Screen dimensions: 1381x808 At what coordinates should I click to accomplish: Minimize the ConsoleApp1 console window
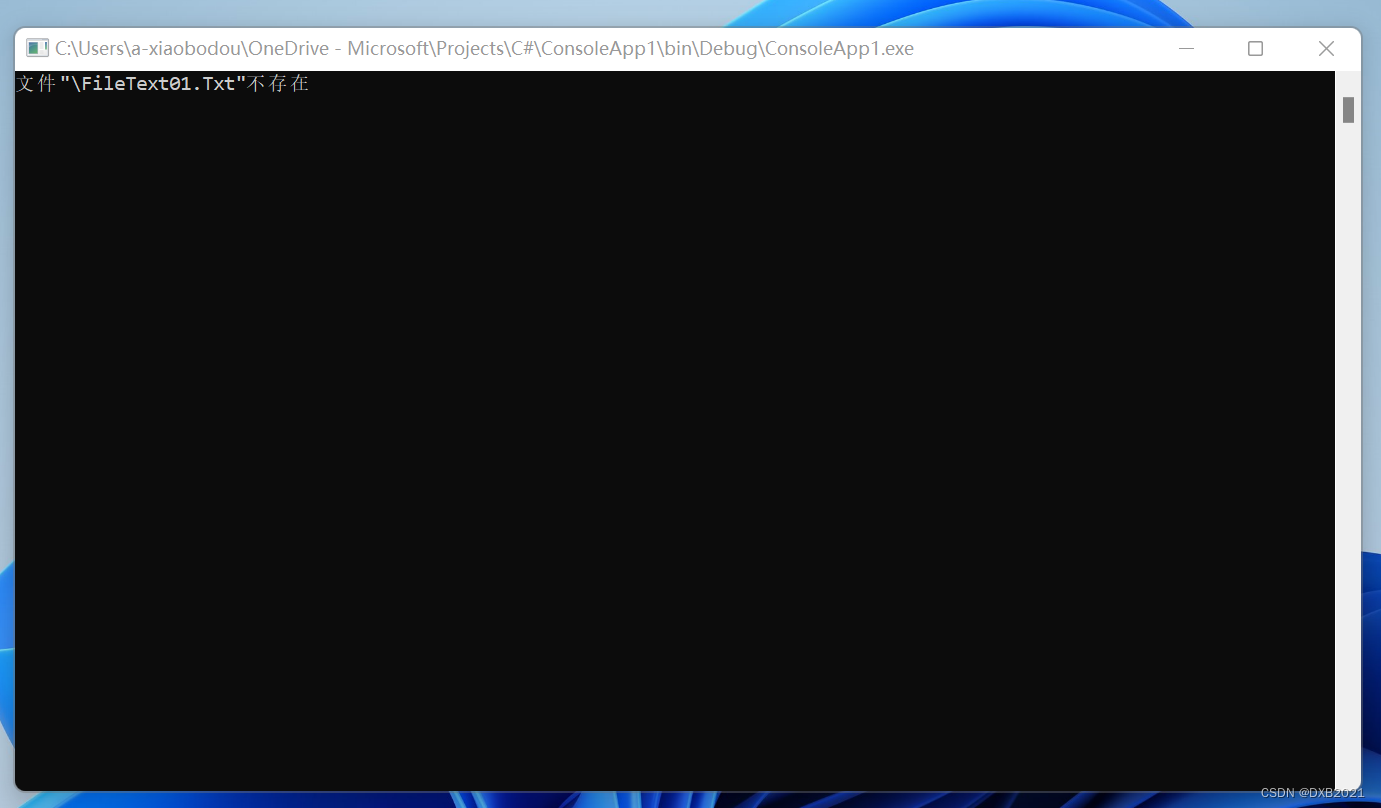click(x=1186, y=48)
